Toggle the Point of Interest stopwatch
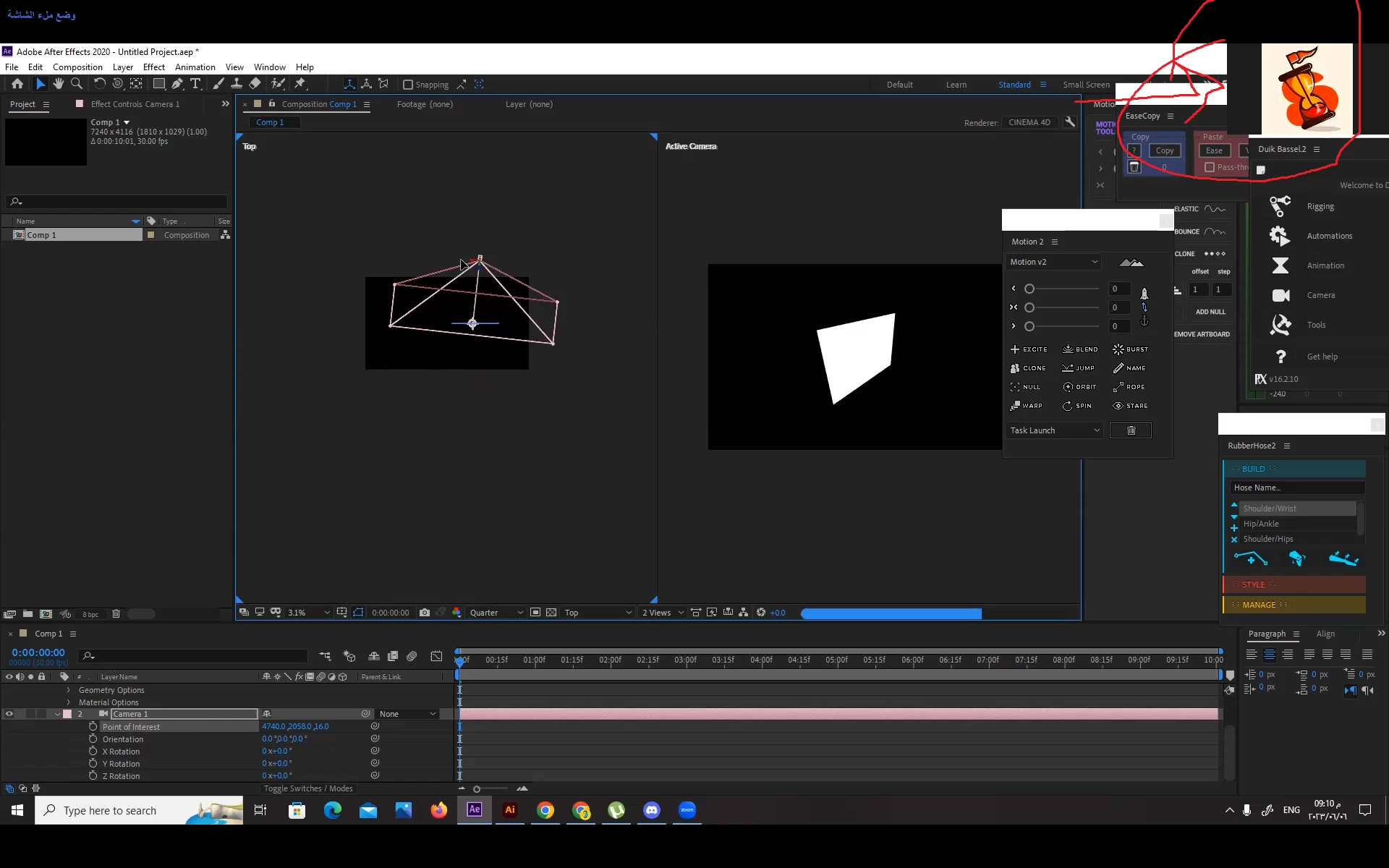 click(x=93, y=726)
